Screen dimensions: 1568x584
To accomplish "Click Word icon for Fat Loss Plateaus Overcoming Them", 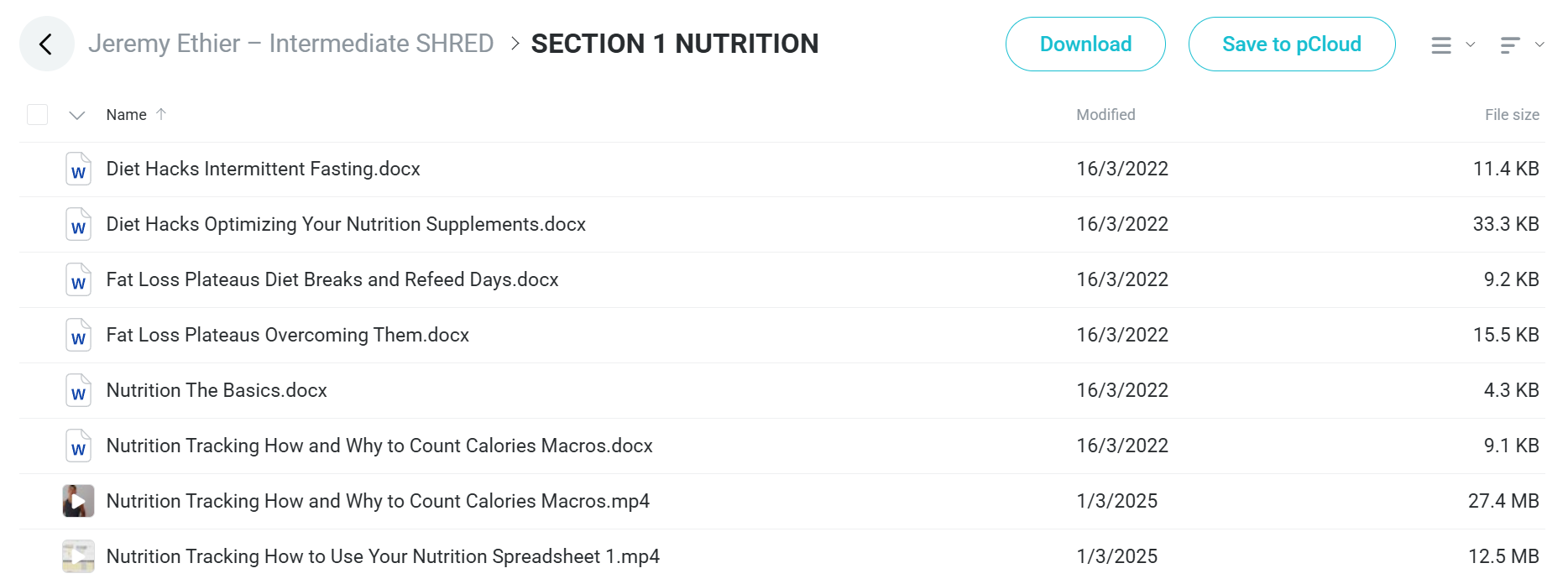I will click(x=78, y=335).
